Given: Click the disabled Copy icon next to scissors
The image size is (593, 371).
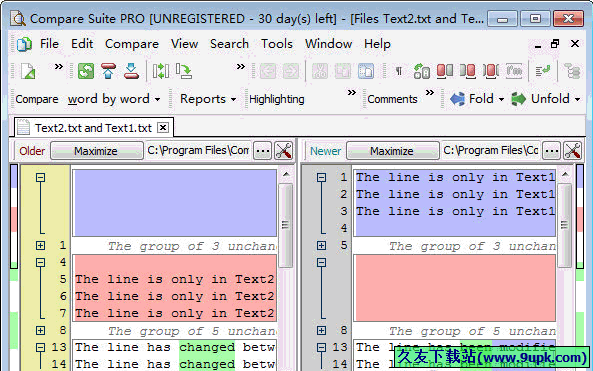Looking at the screenshot, I should pos(343,71).
